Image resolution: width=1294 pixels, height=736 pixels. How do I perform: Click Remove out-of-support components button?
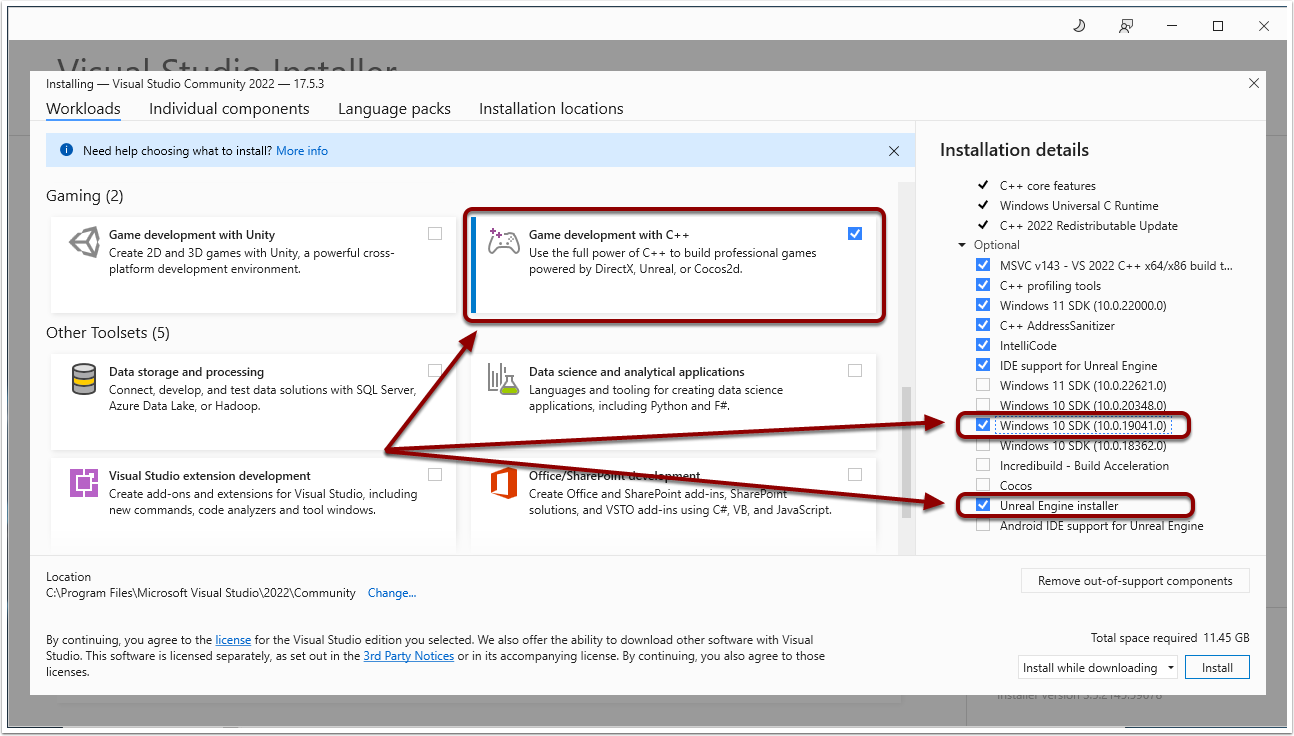1135,580
